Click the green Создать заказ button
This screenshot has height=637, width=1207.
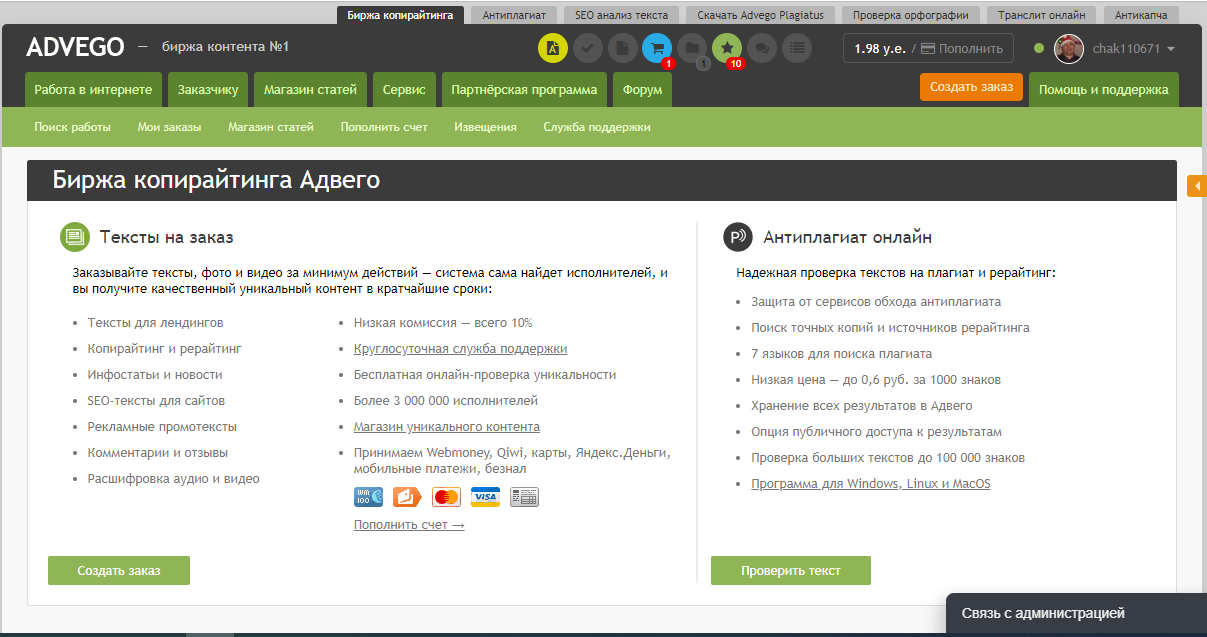coord(119,571)
